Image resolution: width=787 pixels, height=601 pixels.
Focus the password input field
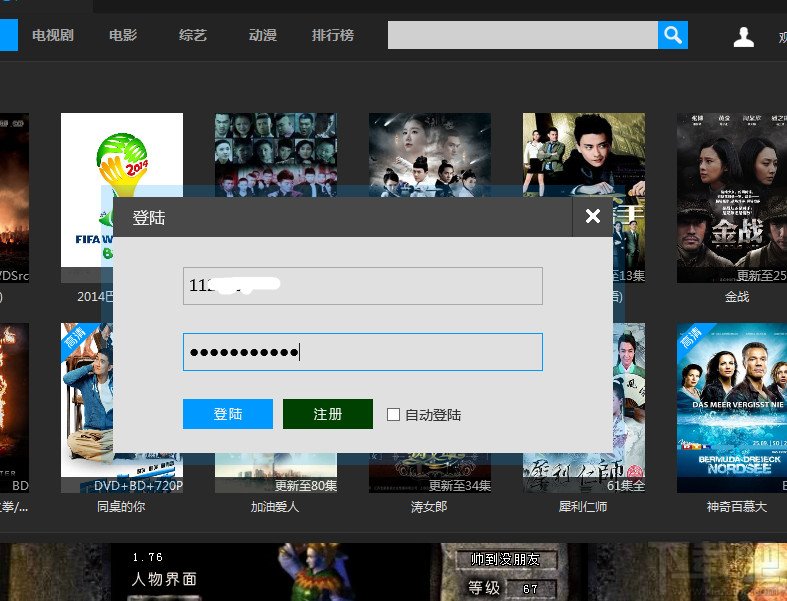coord(362,352)
